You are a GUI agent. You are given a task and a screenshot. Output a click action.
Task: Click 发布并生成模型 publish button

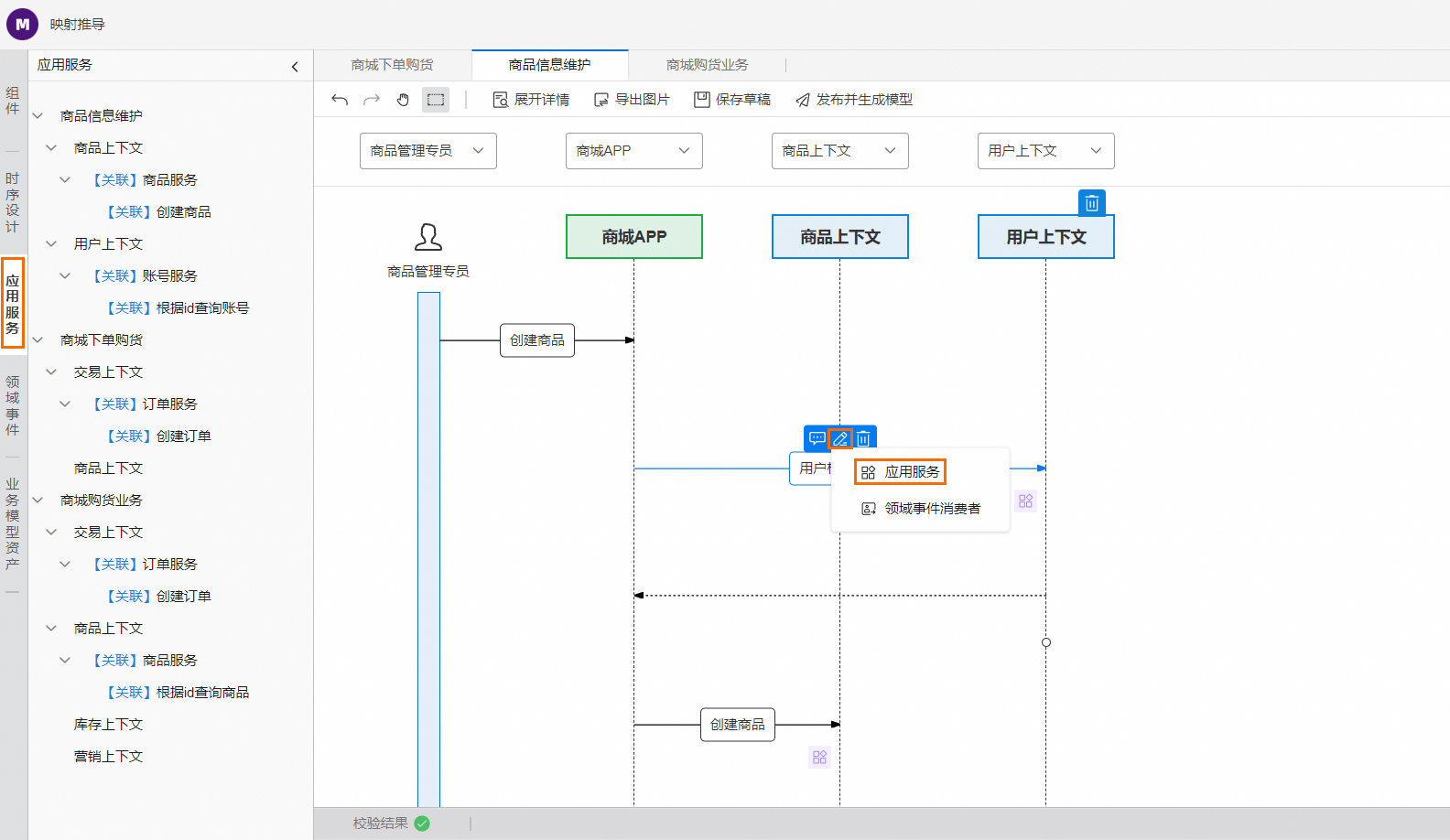(853, 100)
